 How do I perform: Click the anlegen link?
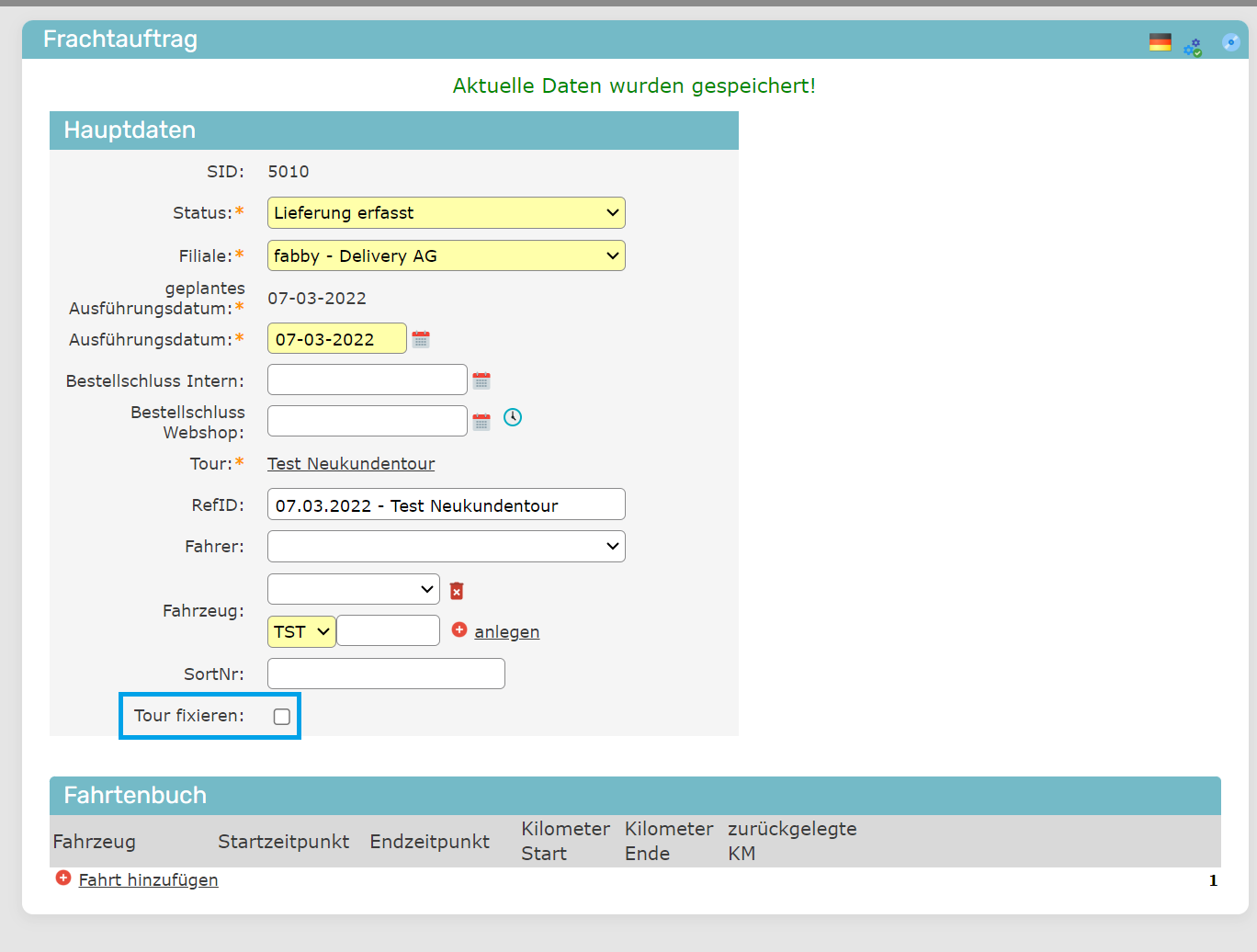click(x=506, y=632)
